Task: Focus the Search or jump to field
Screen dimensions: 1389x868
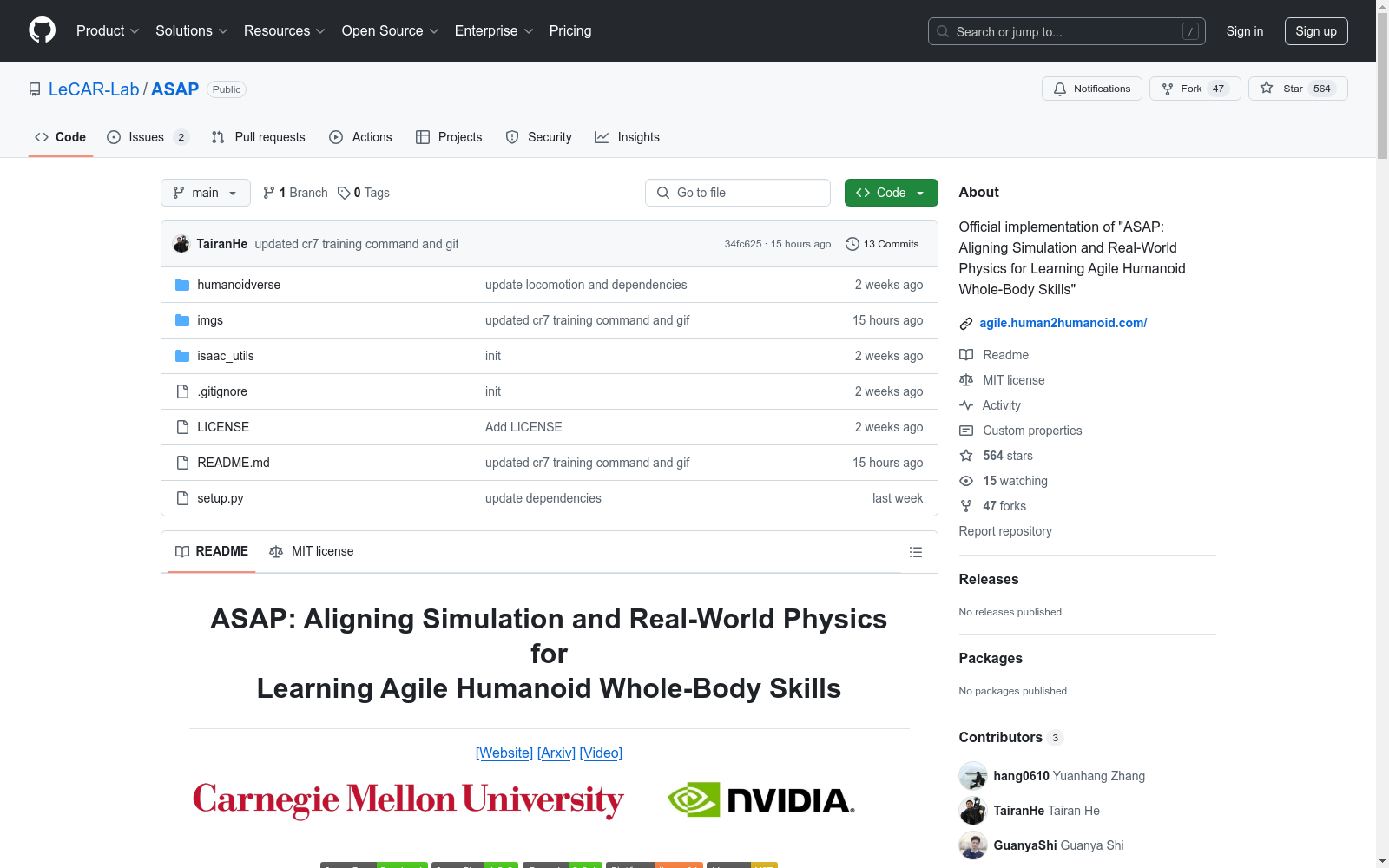Action: pos(1066,31)
